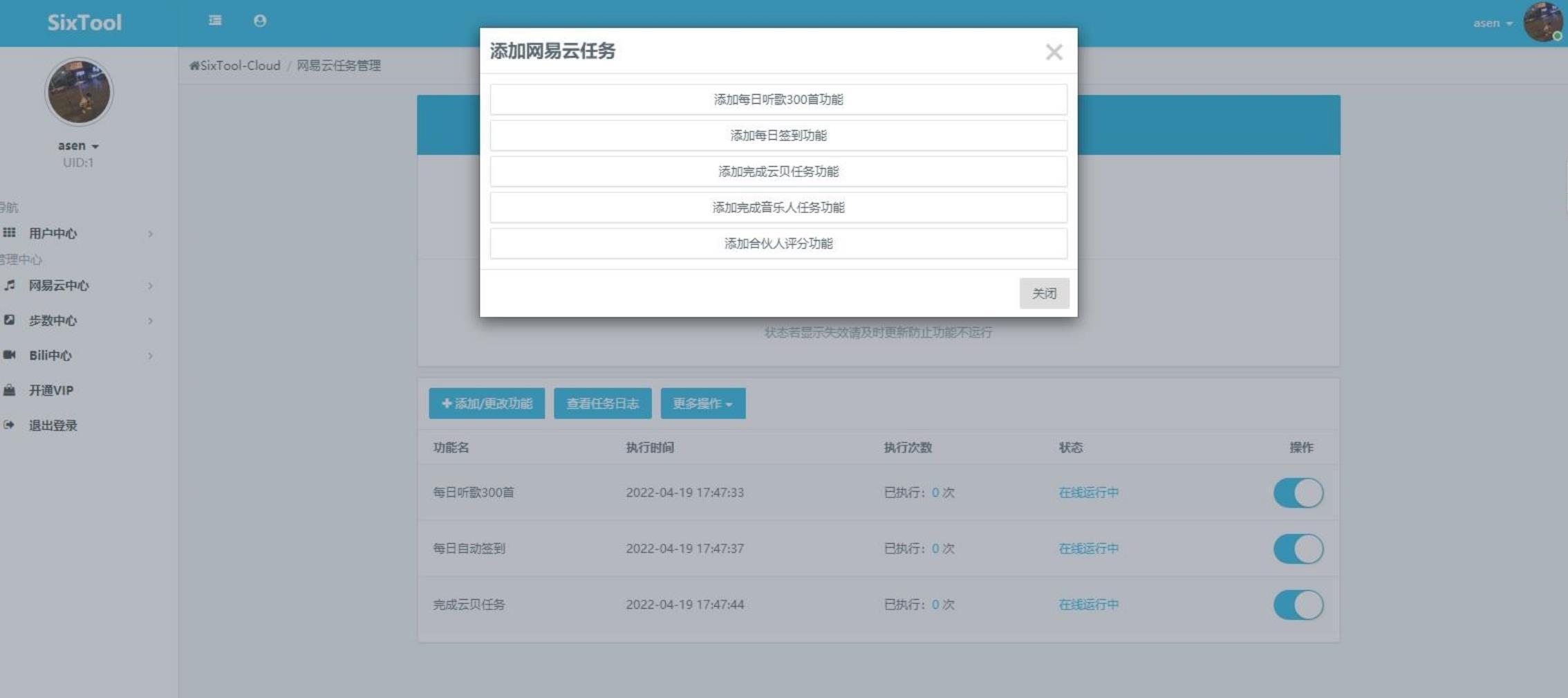Click the 网易云任务管理 breadcrumb text
The width and height of the screenshot is (1568, 698).
339,66
